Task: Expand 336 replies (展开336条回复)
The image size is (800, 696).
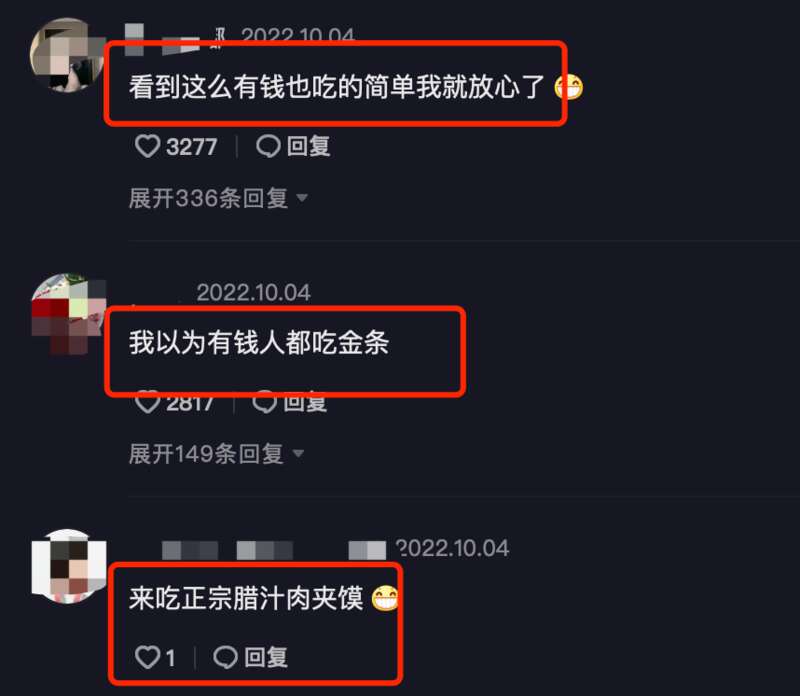Action: [x=208, y=198]
